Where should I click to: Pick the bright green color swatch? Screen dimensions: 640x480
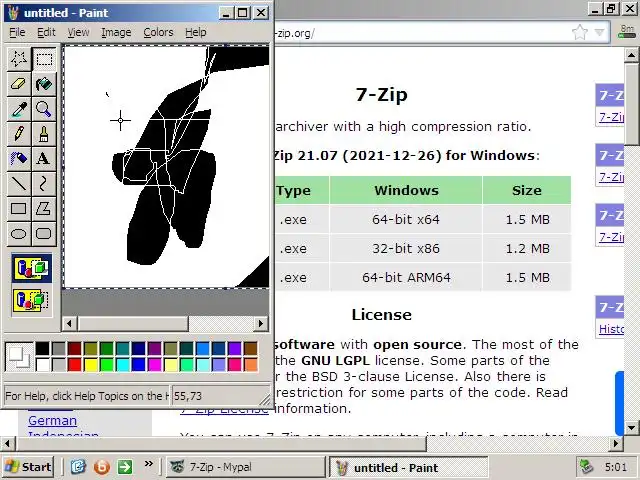click(x=107, y=364)
